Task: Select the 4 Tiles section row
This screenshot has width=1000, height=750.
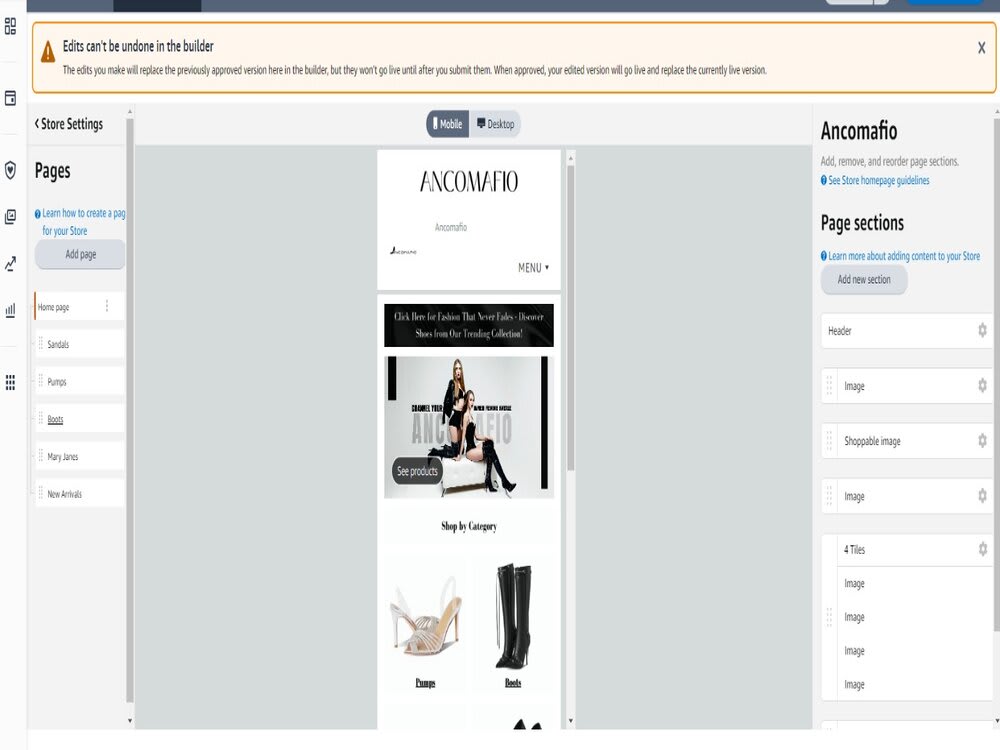Action: (x=915, y=549)
